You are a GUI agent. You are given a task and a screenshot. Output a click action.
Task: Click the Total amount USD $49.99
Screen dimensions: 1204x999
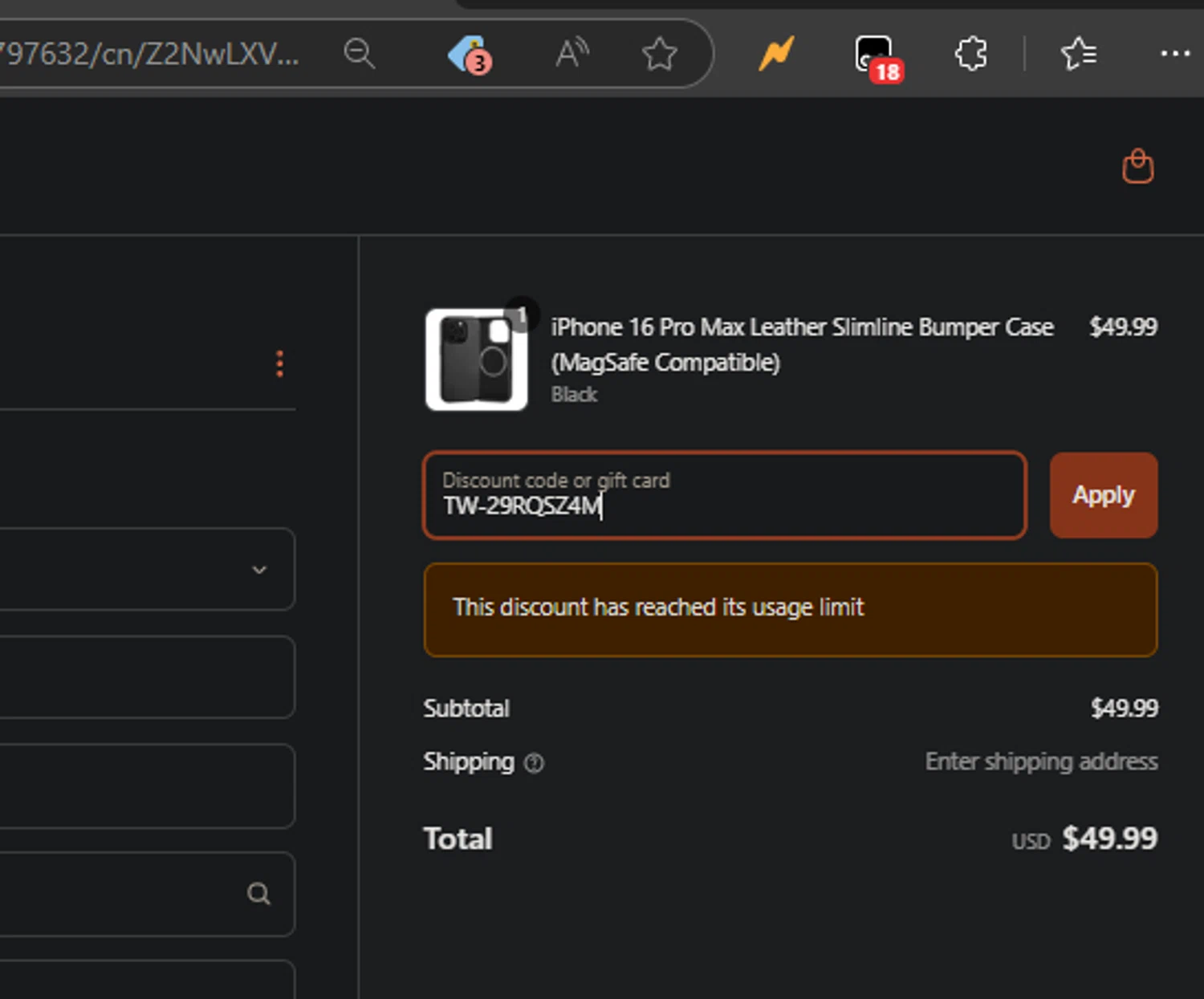click(1084, 839)
